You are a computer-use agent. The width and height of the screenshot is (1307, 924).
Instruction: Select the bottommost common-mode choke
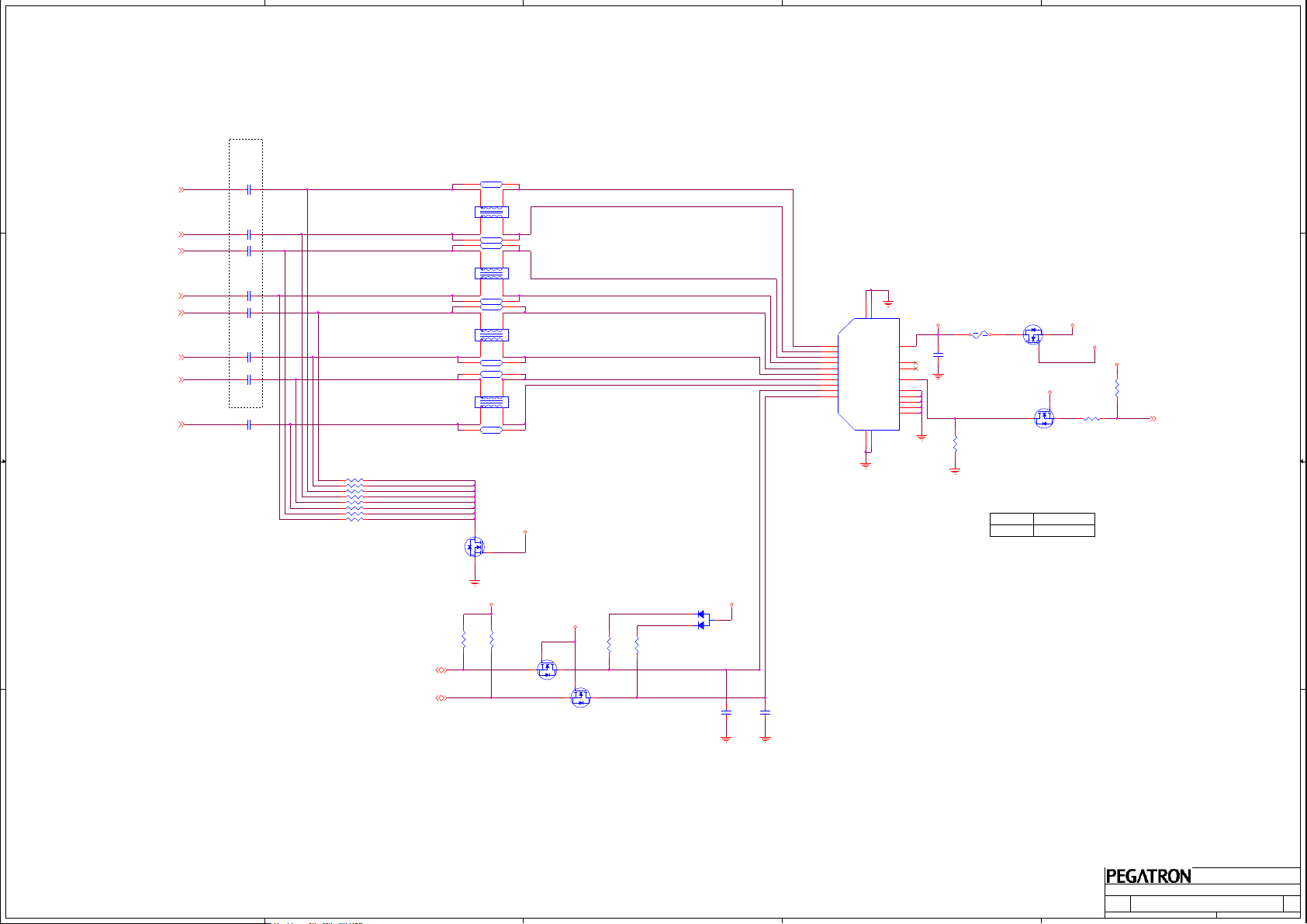tap(492, 402)
